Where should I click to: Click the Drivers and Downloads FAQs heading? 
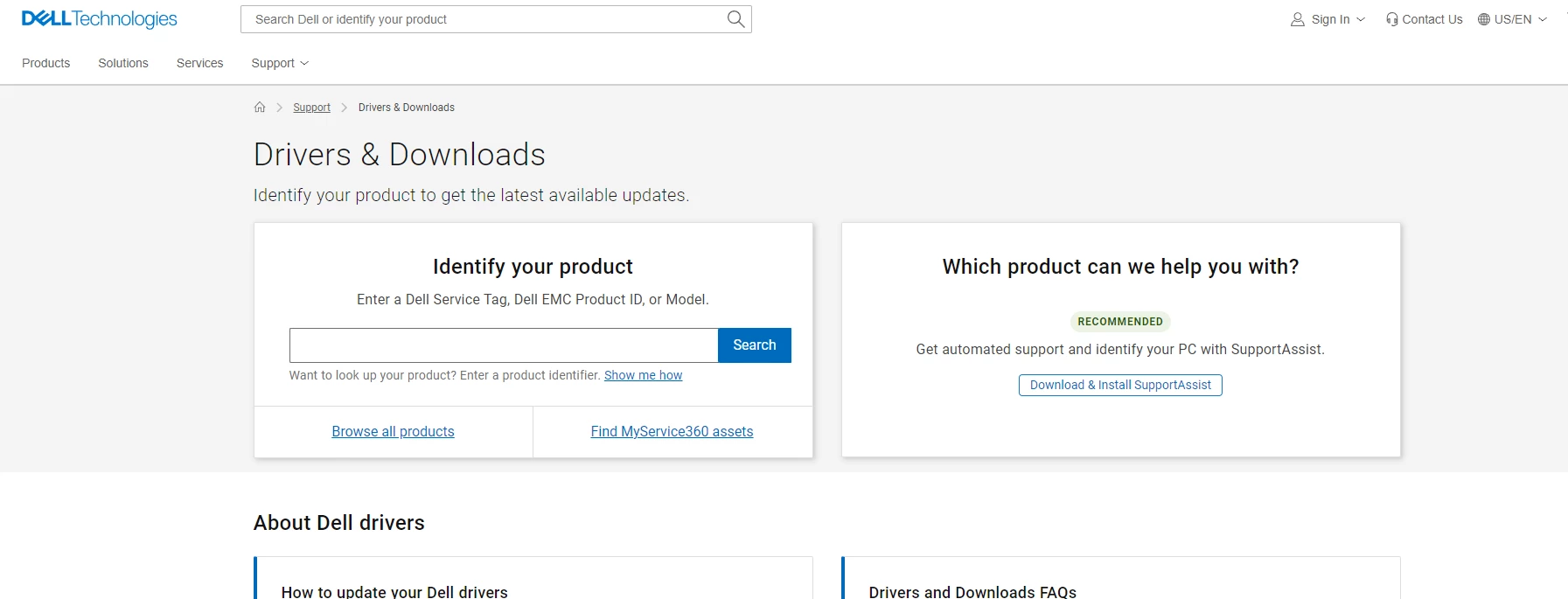972,592
